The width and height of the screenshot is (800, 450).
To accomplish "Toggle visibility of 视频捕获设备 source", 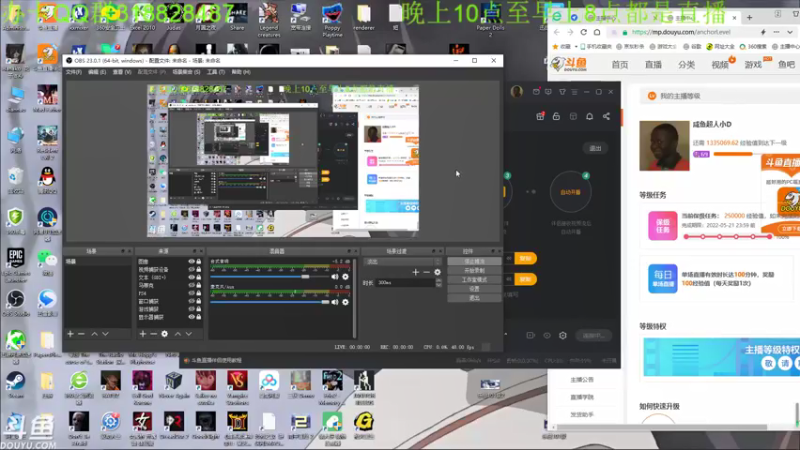I will click(x=191, y=269).
